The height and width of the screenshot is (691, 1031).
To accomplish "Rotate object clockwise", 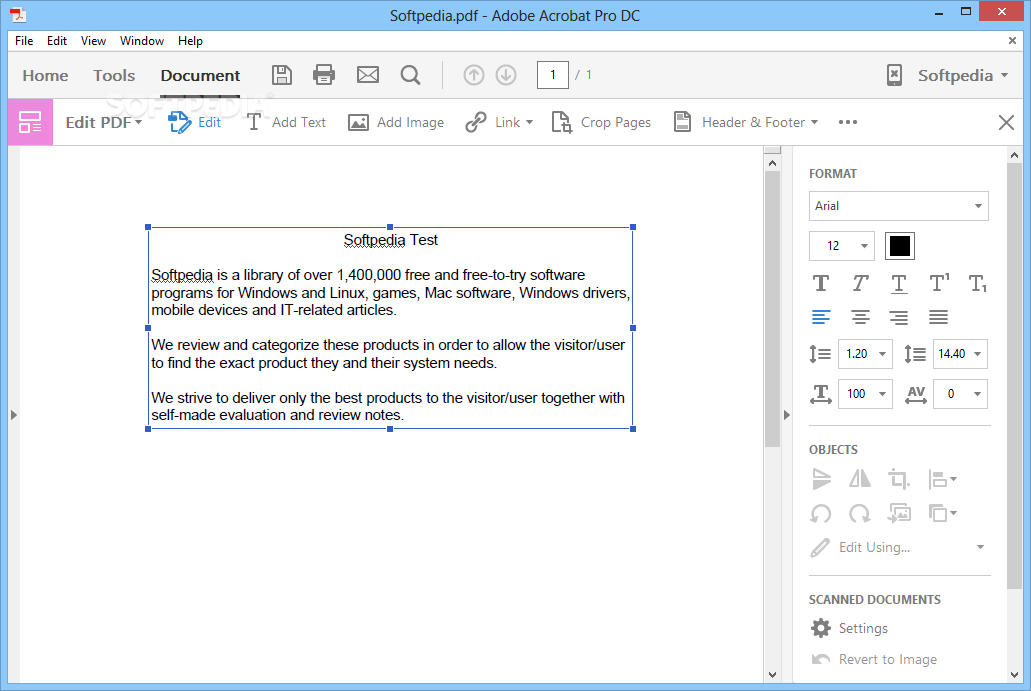I will click(859, 513).
